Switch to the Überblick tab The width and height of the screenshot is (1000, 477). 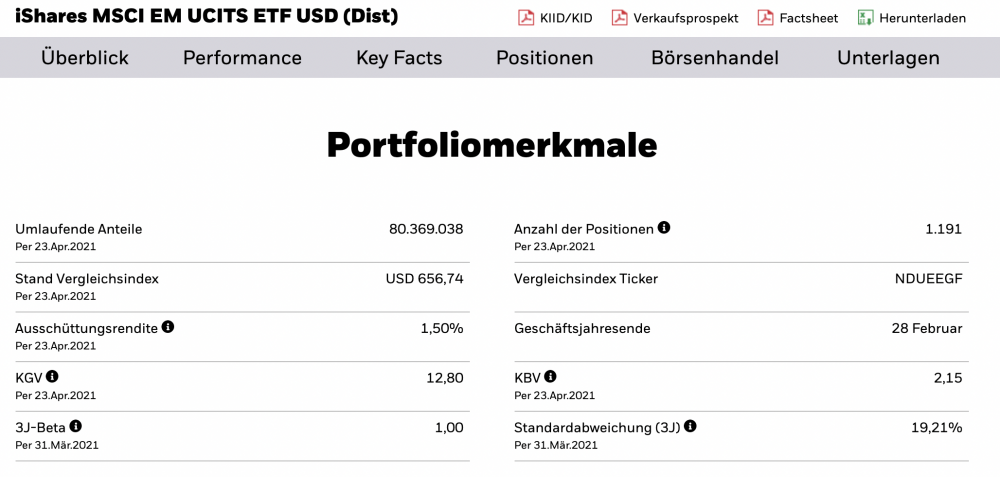(85, 58)
